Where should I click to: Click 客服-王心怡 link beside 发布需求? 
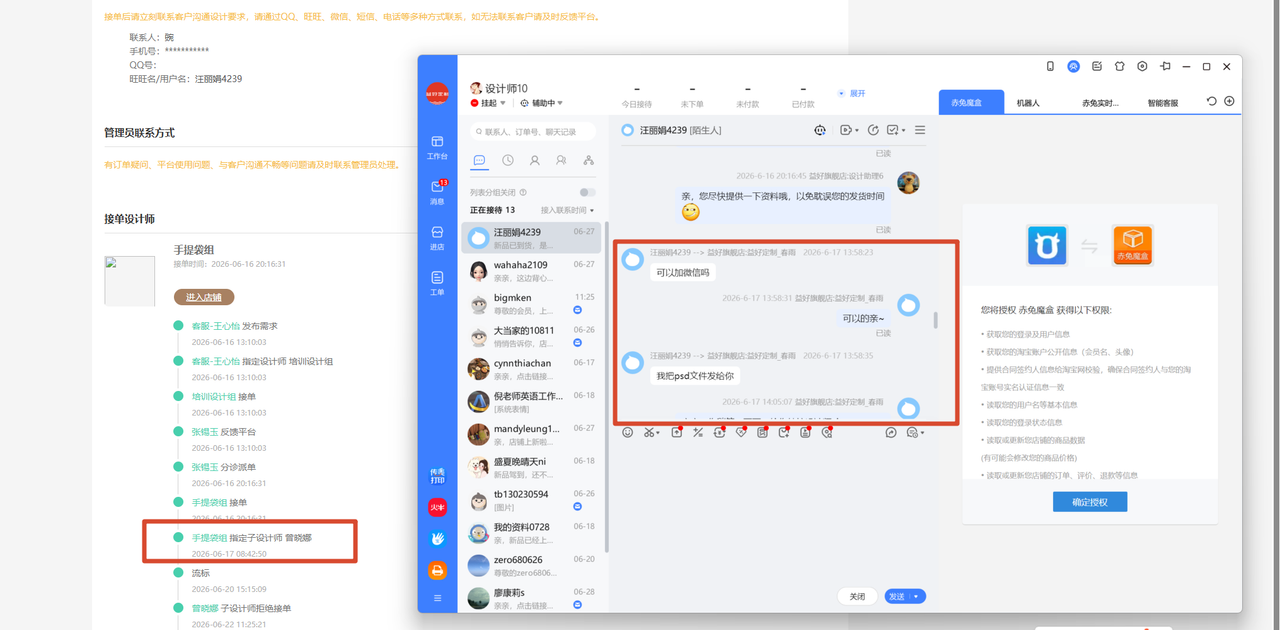[216, 326]
